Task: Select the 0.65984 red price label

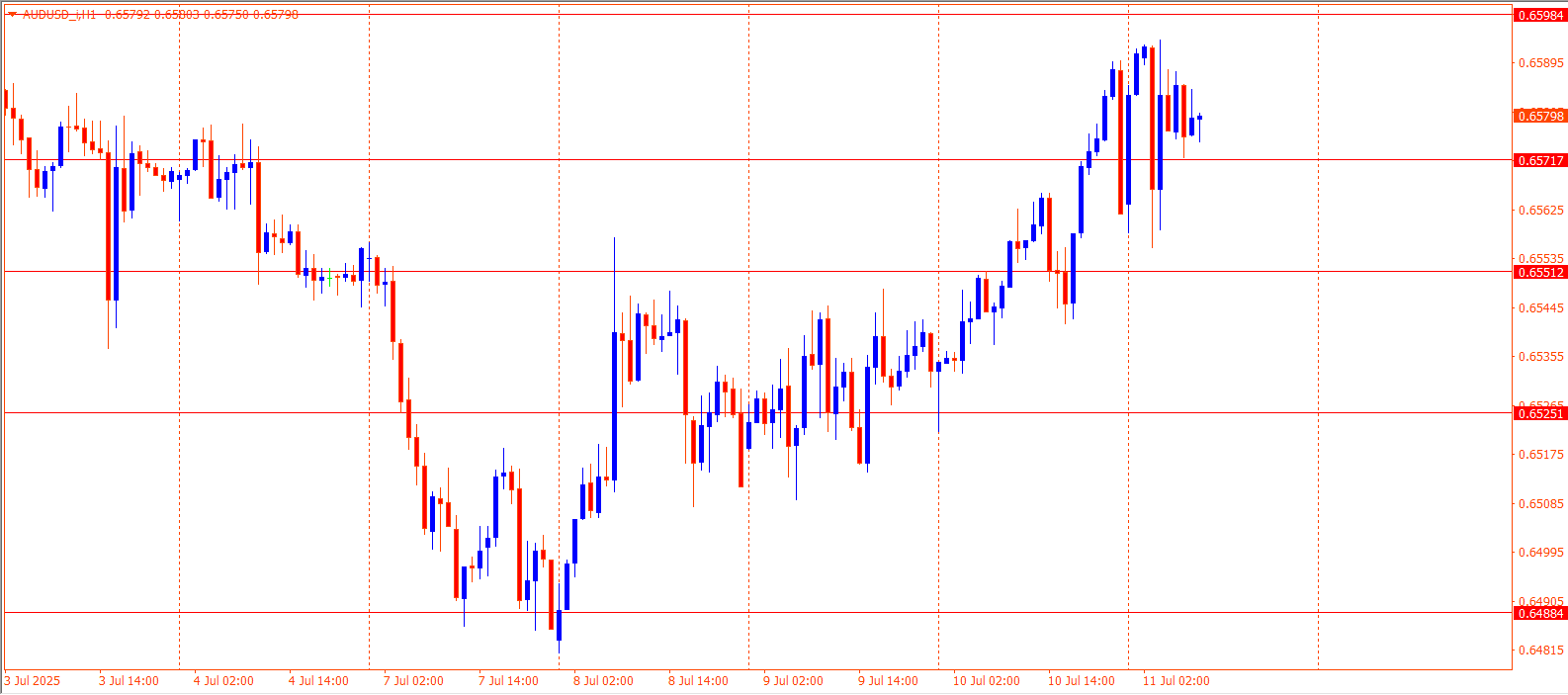Action: [x=1540, y=15]
